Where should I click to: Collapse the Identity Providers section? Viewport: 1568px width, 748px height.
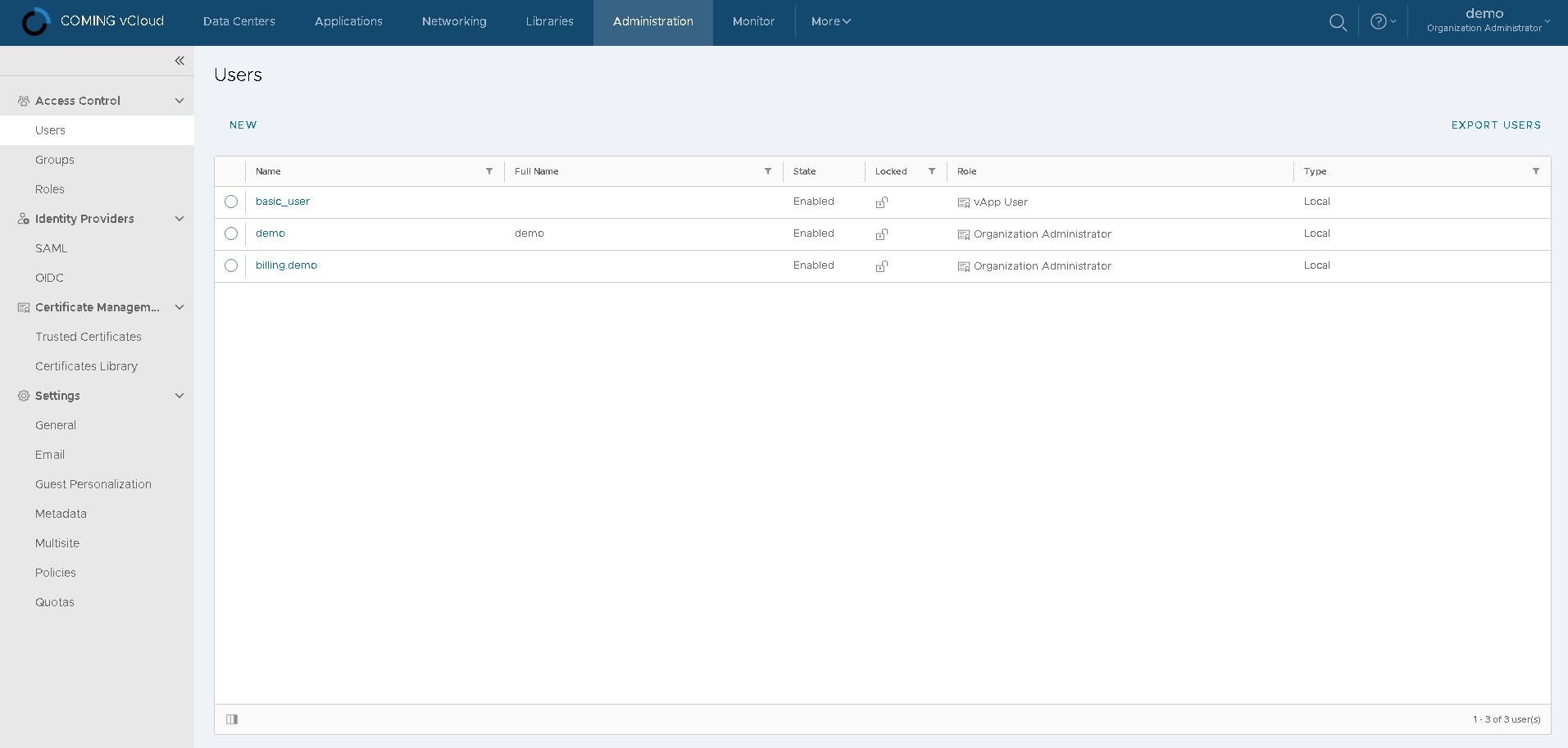179,219
